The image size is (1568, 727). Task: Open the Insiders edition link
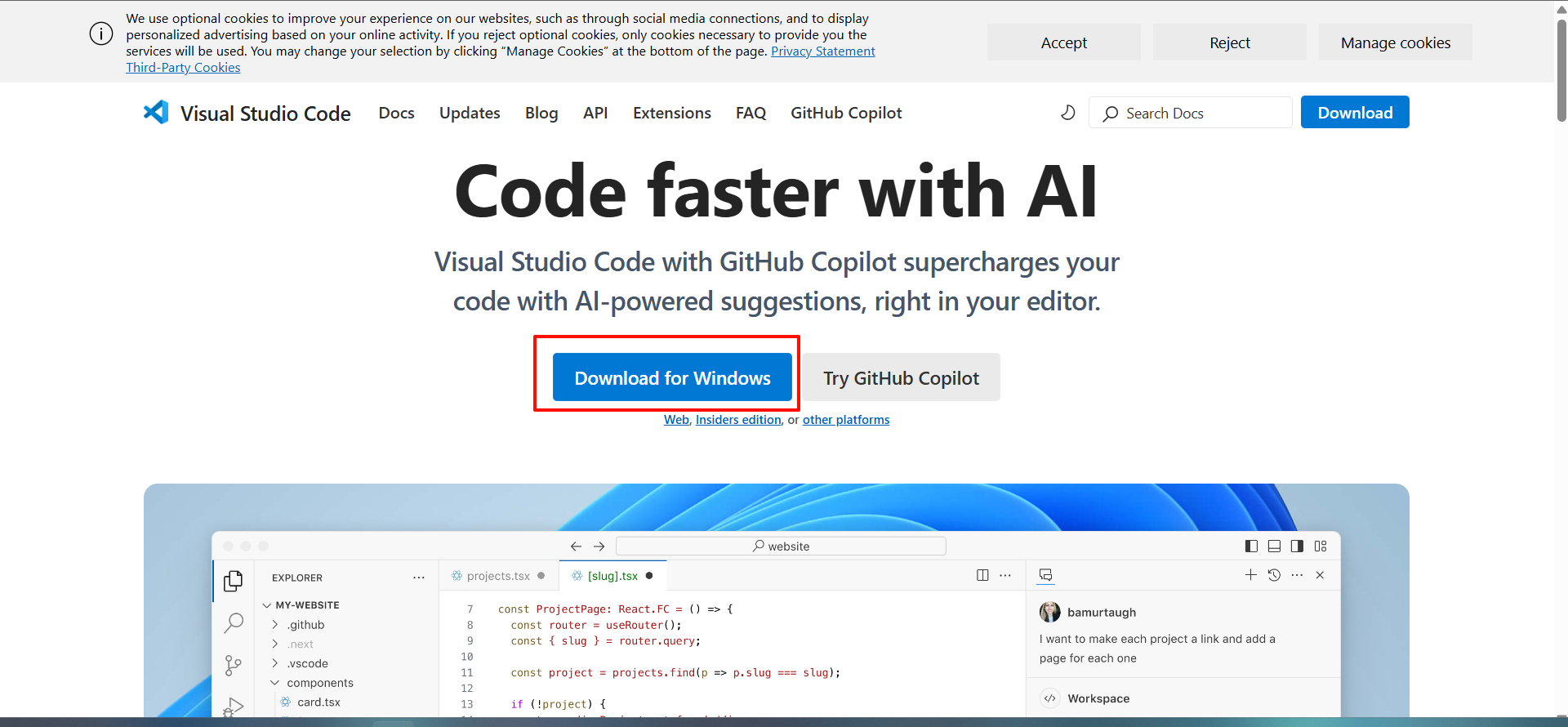pyautogui.click(x=738, y=420)
